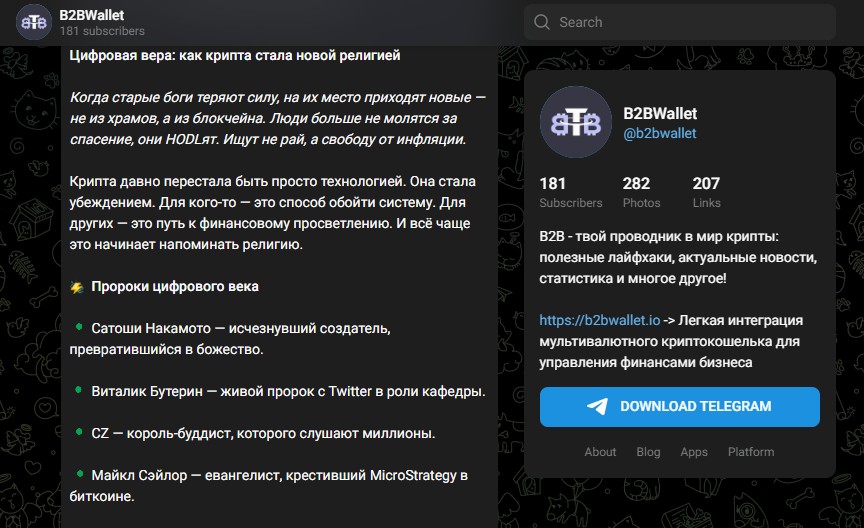
Task: Click the paragraph 'Крипта давно перестала быть'
Action: click(x=272, y=213)
